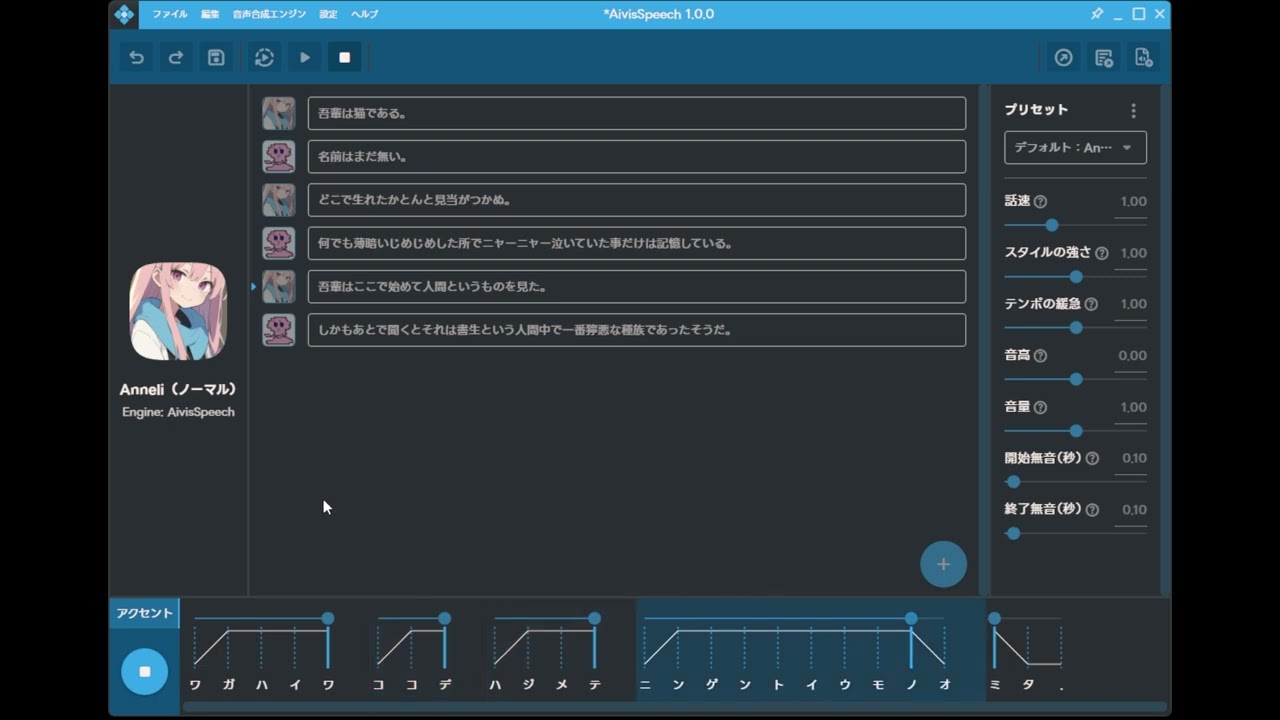Open the preset three-dot options menu
The image size is (1280, 720).
1133,111
